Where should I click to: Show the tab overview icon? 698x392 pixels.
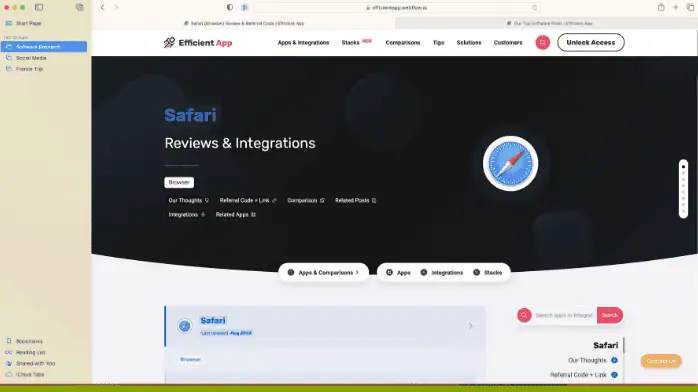pos(690,7)
